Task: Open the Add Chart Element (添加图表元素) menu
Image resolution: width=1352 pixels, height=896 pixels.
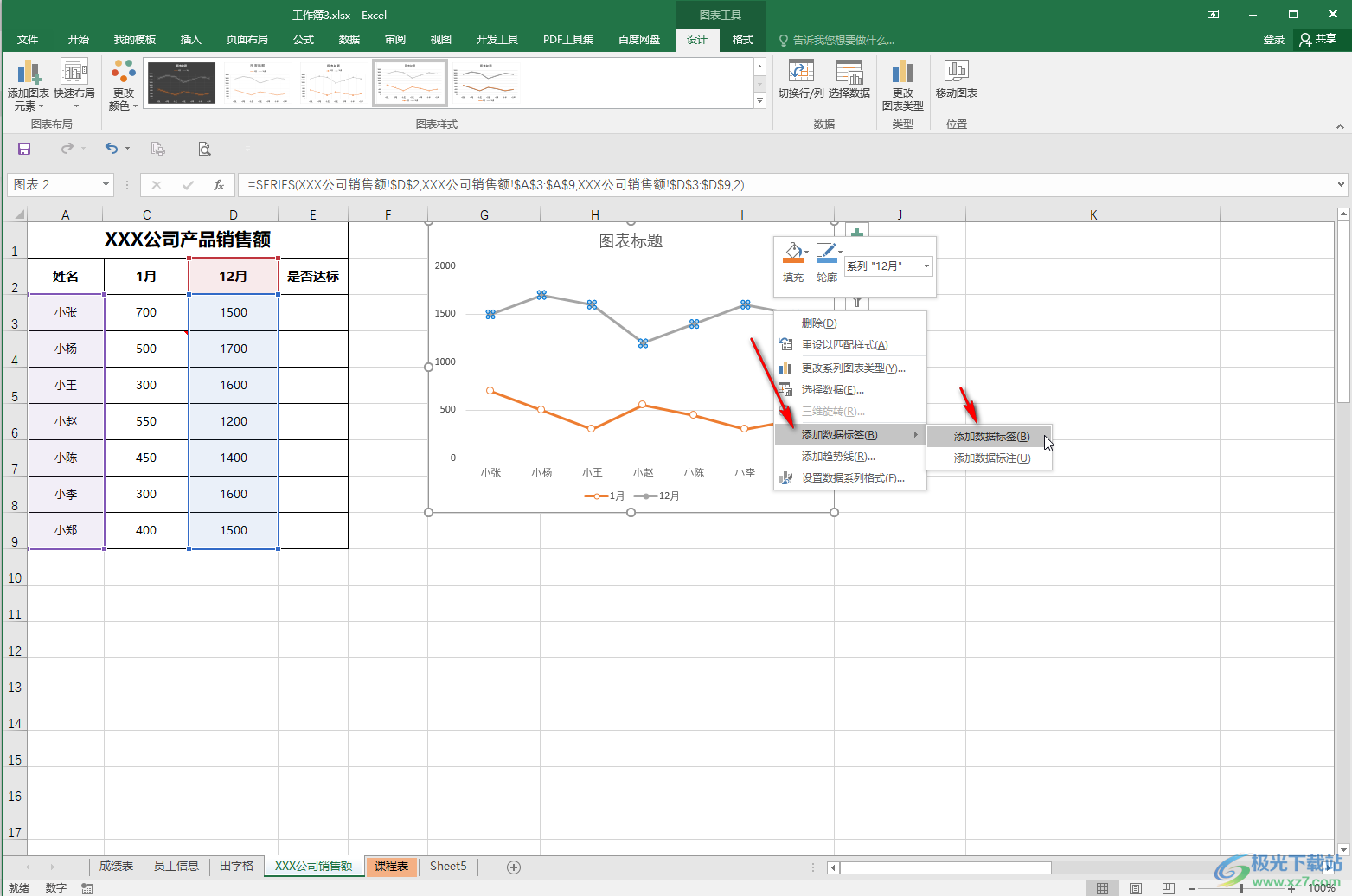Action: [28, 85]
